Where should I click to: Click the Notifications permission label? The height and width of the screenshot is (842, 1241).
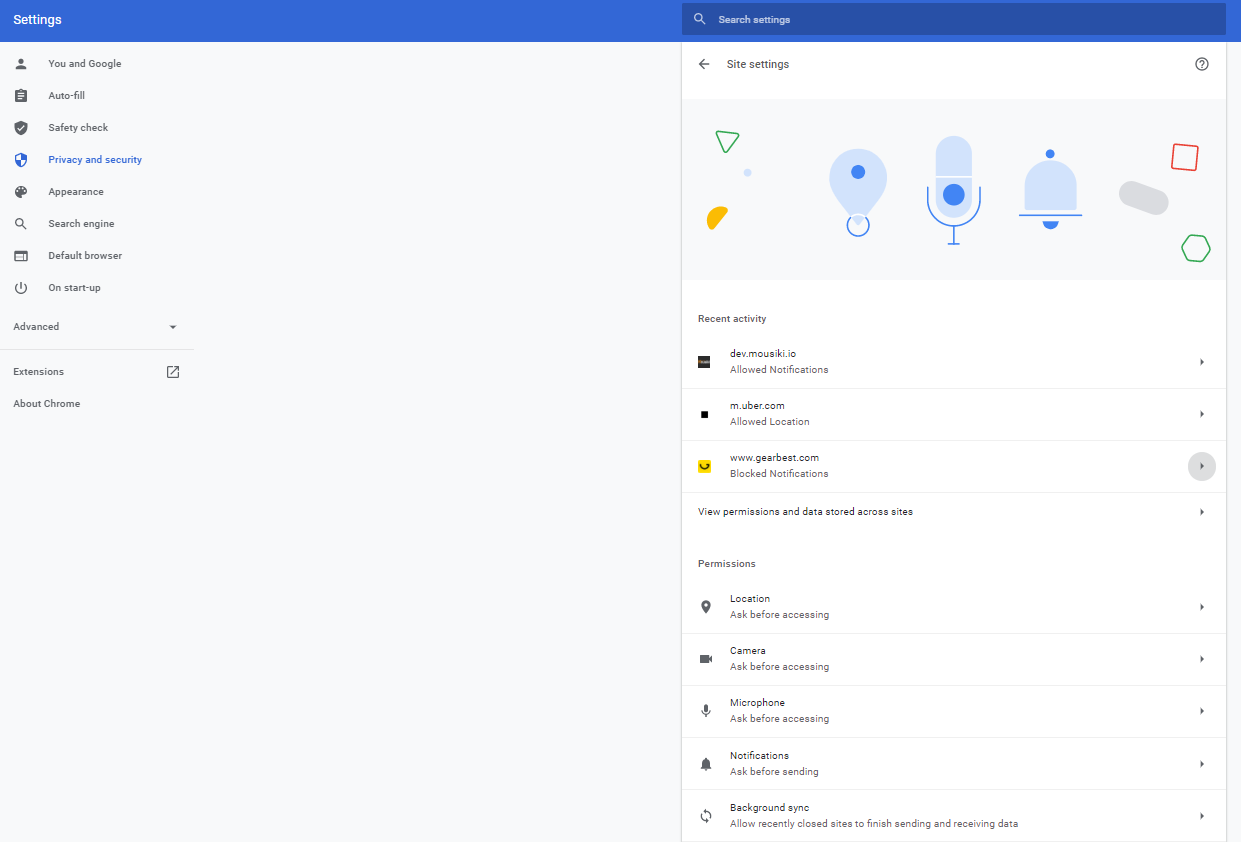(759, 756)
